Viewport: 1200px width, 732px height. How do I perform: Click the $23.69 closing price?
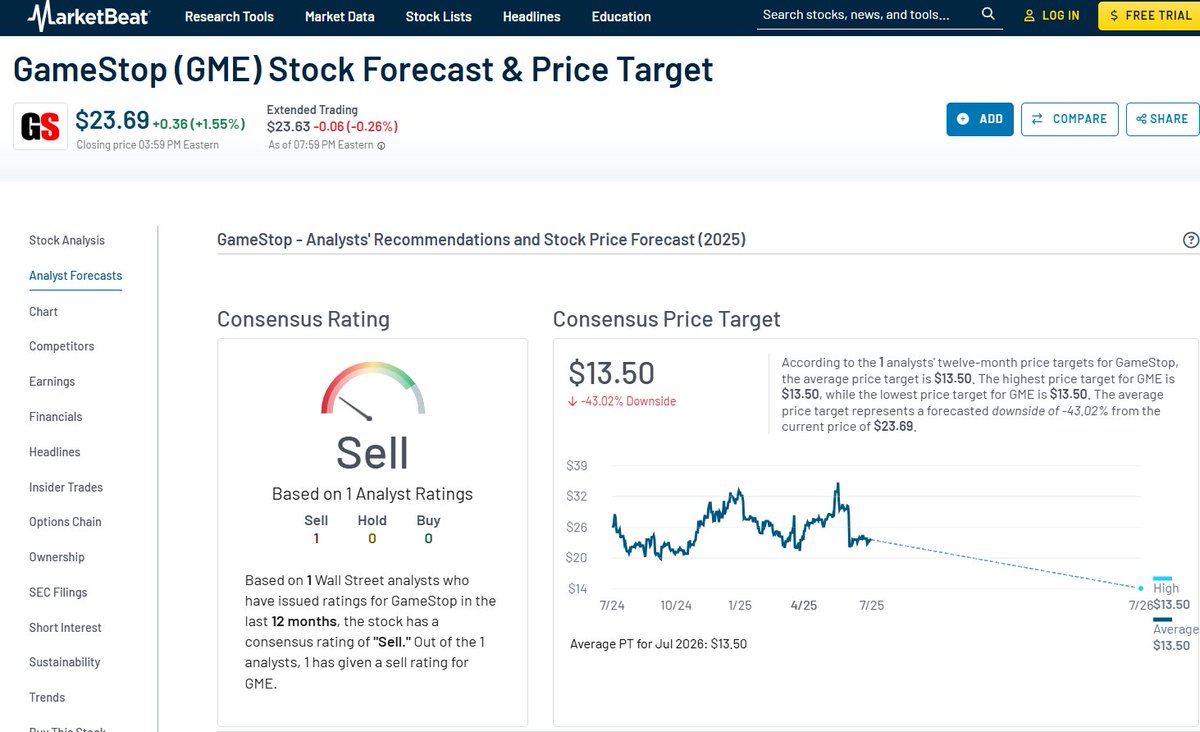pyautogui.click(x=112, y=121)
